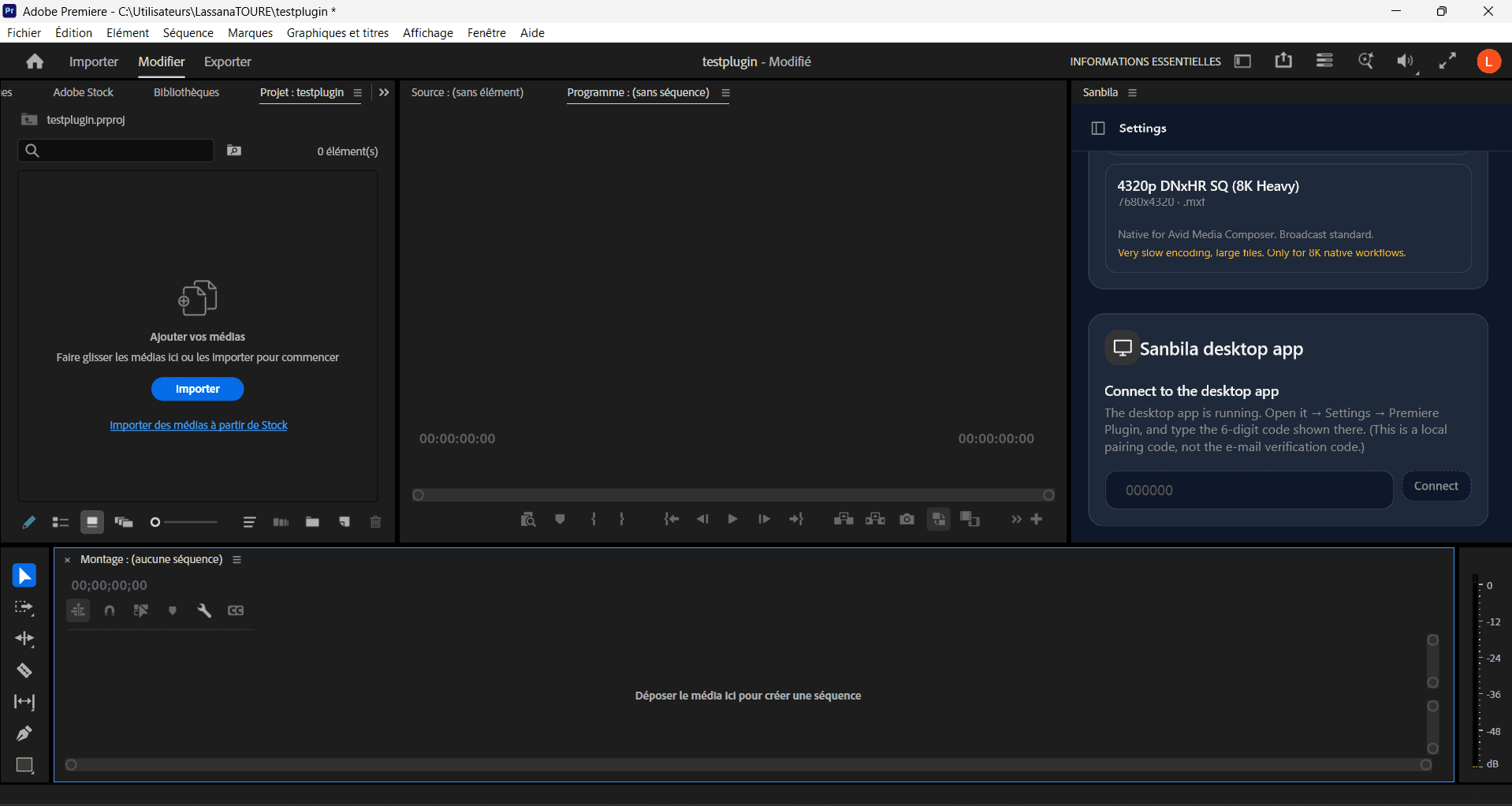Switch project panel to freeform view

[x=124, y=522]
